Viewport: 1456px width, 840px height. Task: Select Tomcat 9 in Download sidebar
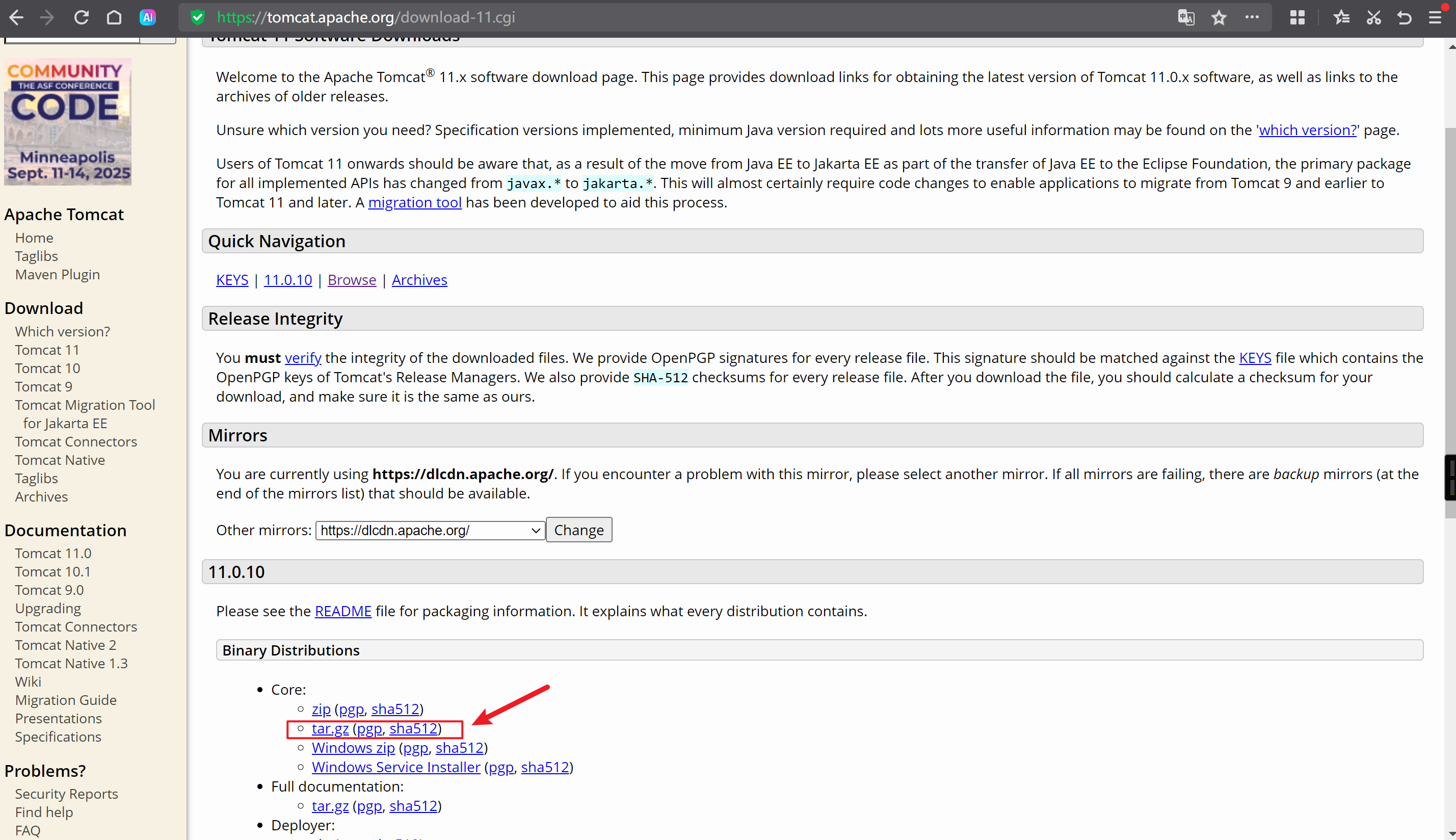(x=44, y=386)
